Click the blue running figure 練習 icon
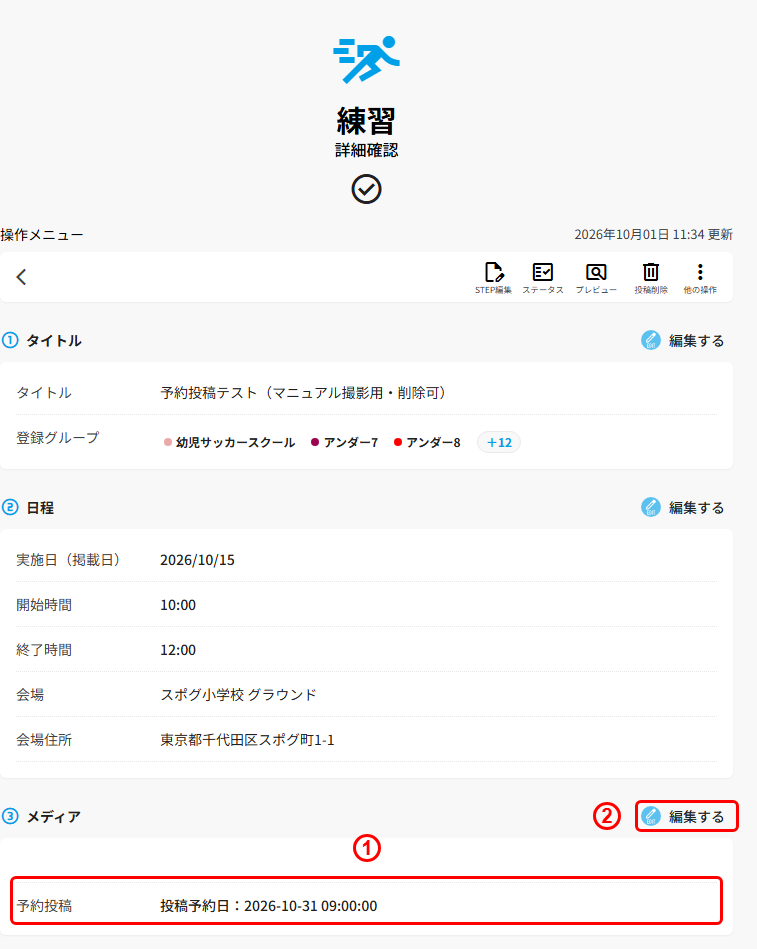Viewport: 757px width, 949px height. [367, 59]
